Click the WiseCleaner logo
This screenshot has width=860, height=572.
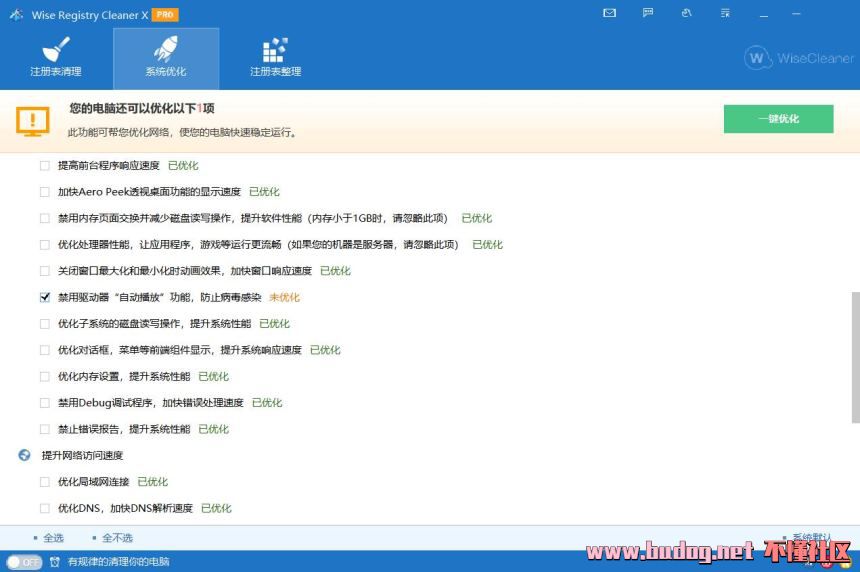[799, 58]
